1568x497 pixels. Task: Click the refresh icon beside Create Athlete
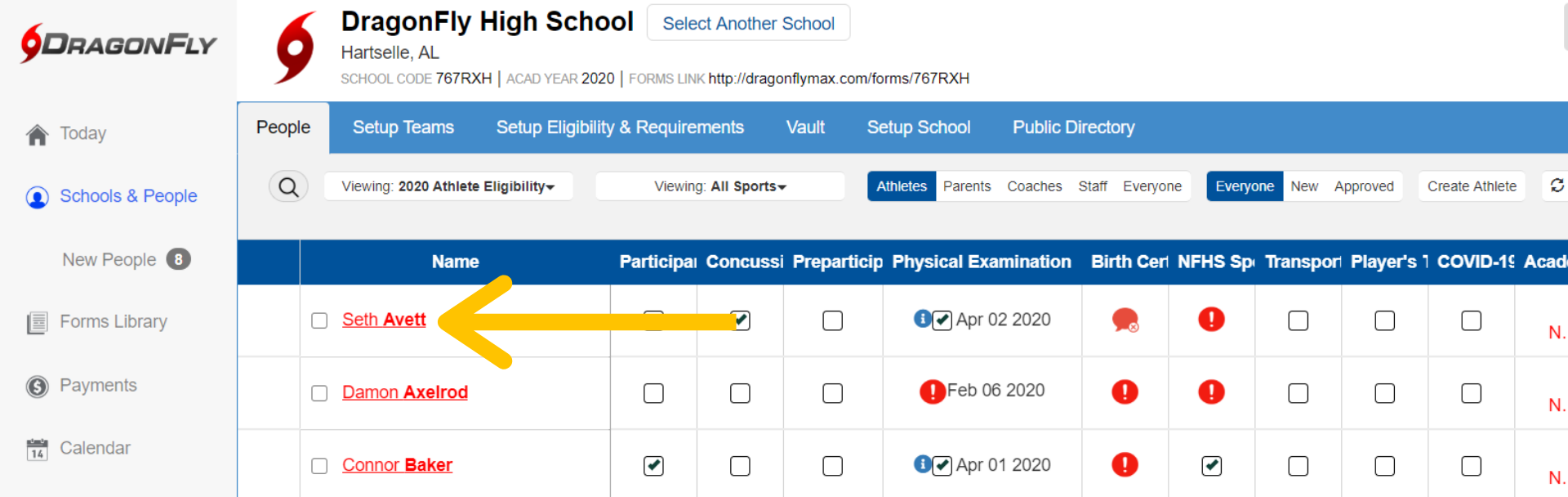[x=1557, y=186]
